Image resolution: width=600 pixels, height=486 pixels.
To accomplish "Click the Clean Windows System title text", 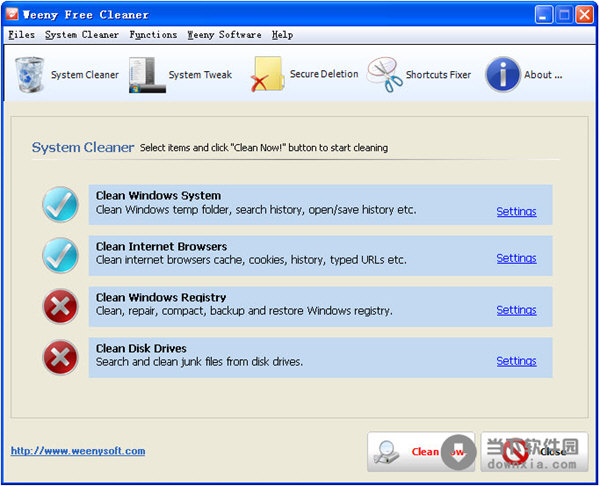I will point(158,196).
